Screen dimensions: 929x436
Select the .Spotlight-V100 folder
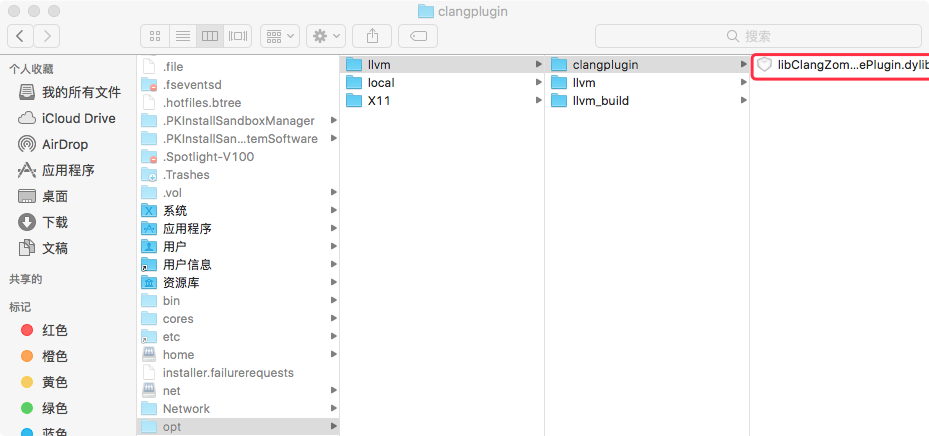click(238, 156)
